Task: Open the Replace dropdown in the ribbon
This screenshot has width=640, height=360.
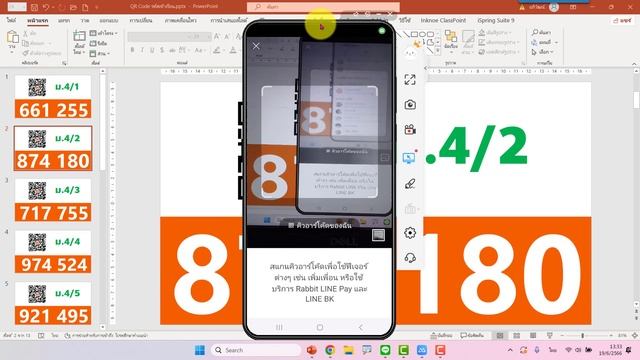Action: tap(545, 42)
